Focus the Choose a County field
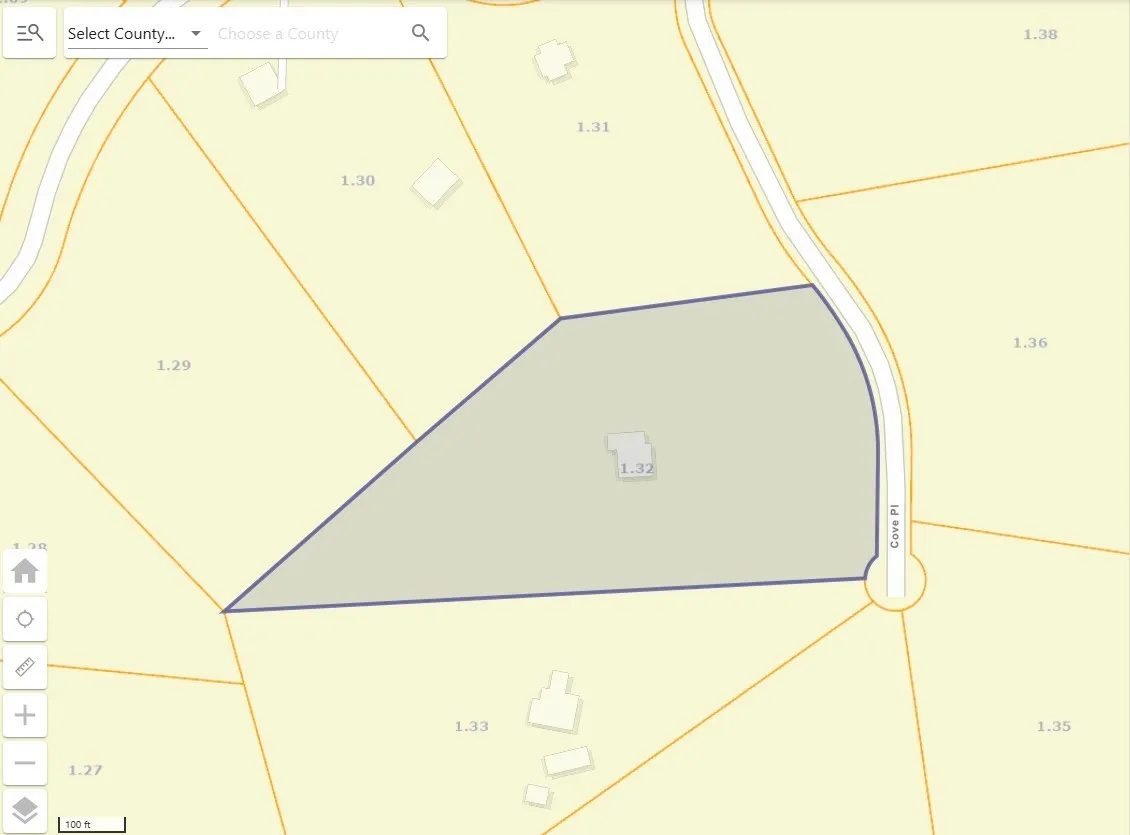The height and width of the screenshot is (835, 1130). (x=310, y=34)
